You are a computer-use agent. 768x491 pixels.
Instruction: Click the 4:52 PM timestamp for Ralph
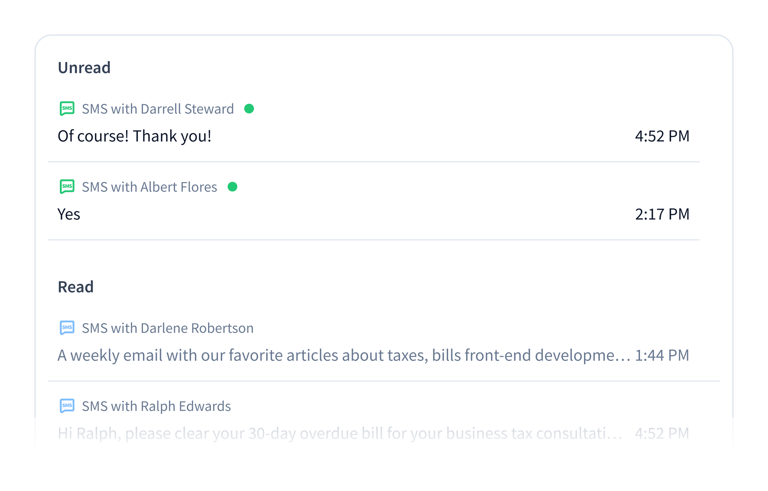click(662, 433)
